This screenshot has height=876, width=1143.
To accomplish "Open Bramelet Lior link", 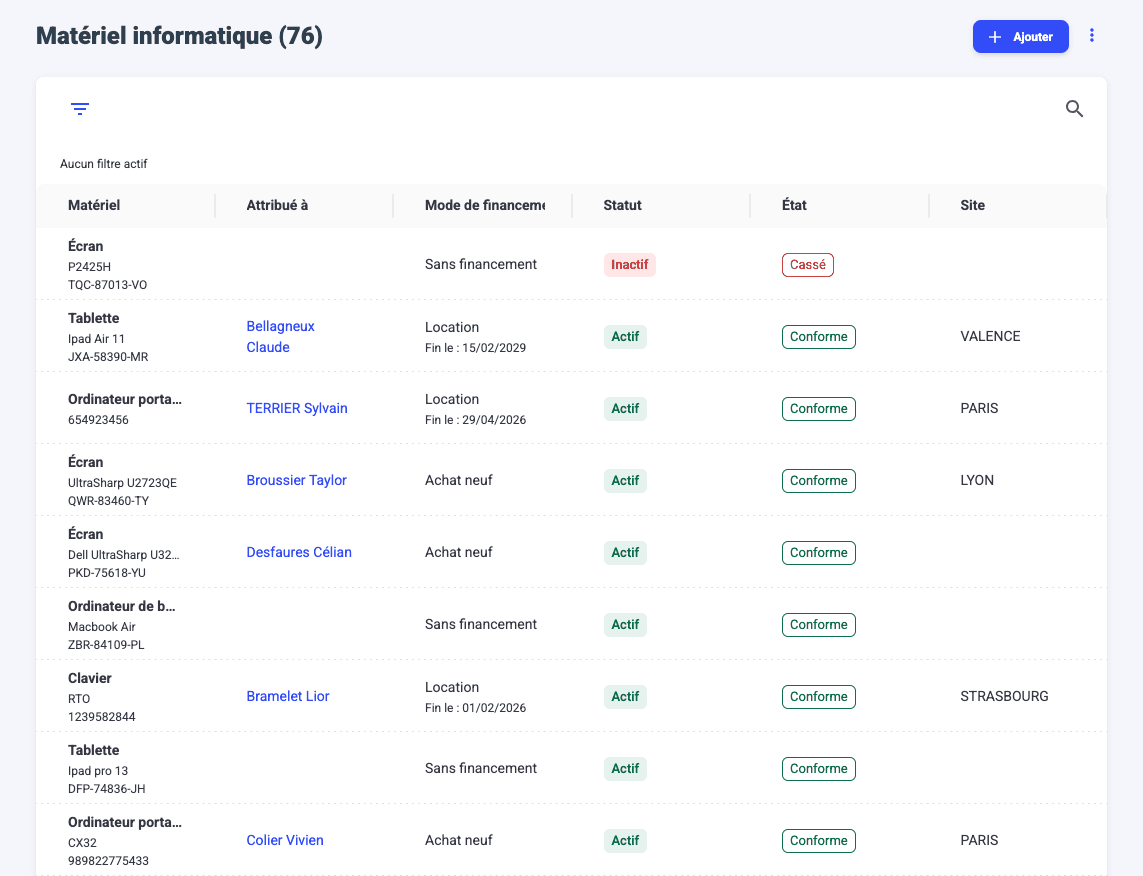I will coord(288,696).
